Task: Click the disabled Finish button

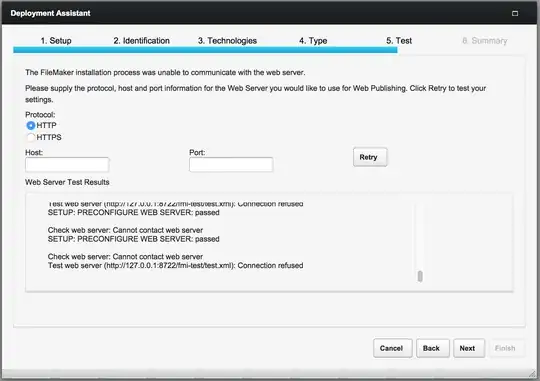Action: pyautogui.click(x=506, y=348)
